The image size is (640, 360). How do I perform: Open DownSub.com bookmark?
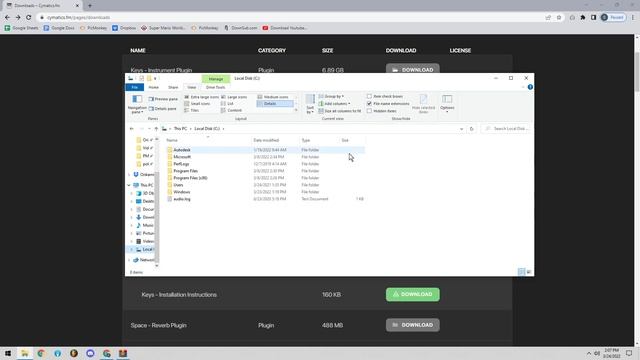click(x=240, y=28)
